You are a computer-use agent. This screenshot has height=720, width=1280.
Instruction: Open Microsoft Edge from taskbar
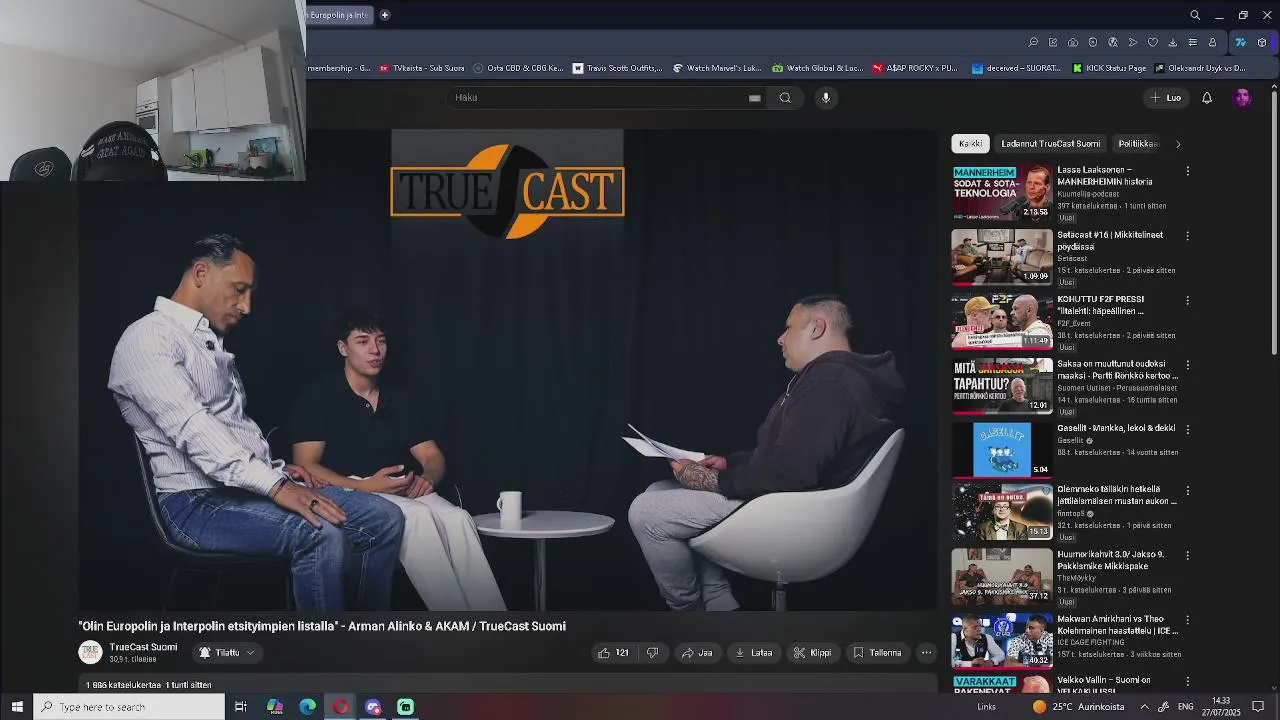click(x=308, y=707)
